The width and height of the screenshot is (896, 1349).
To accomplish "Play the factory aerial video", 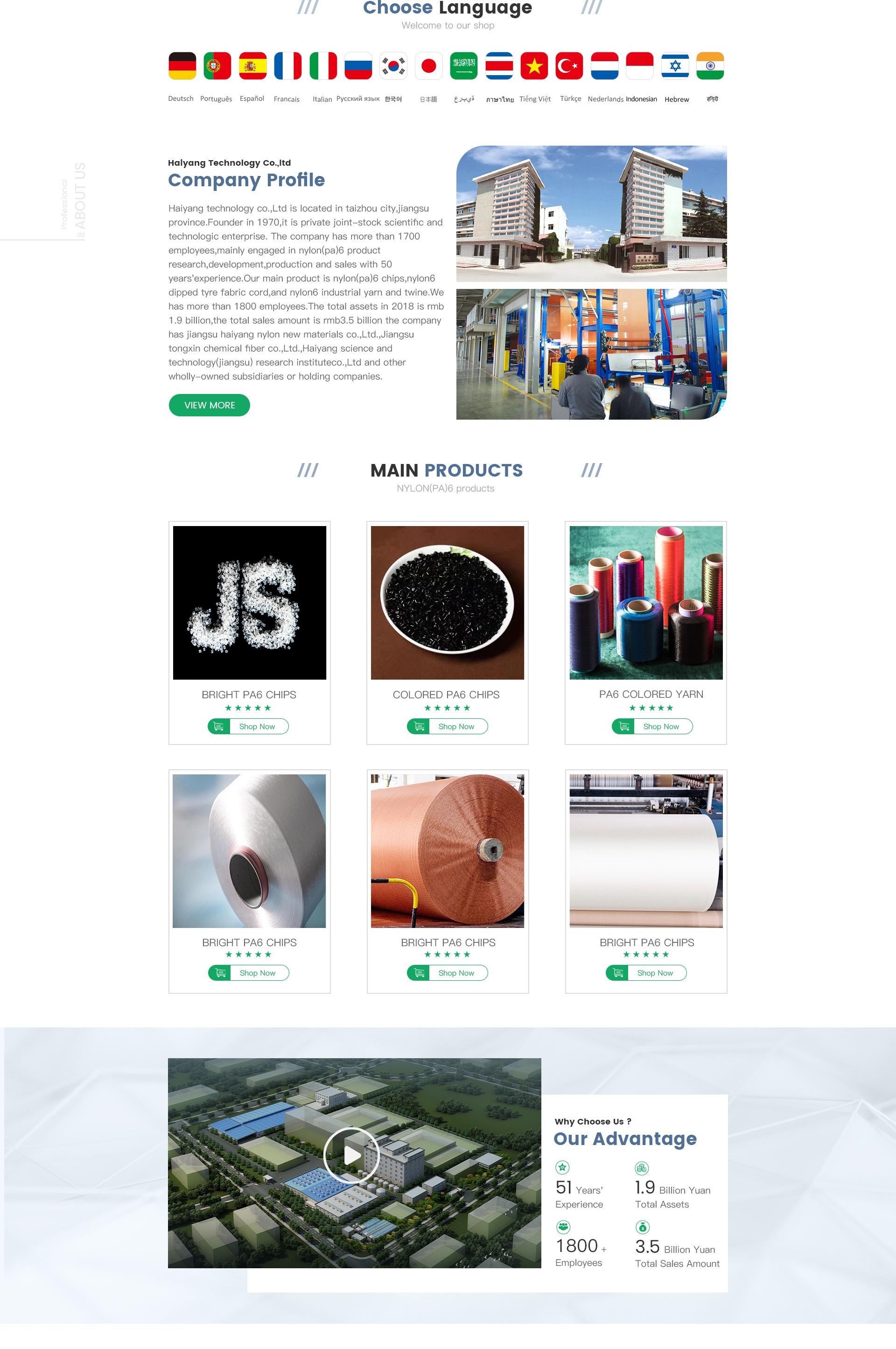I will [351, 1155].
